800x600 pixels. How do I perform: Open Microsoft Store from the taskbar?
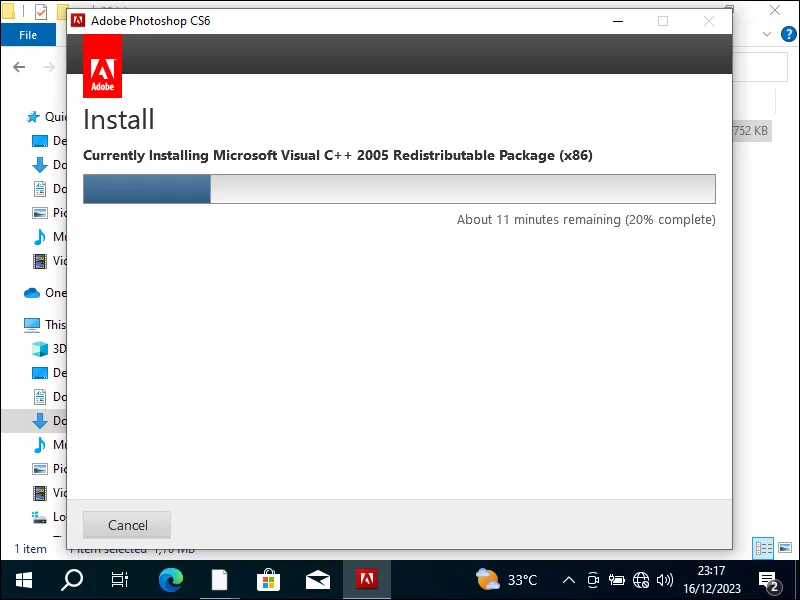[x=268, y=578]
